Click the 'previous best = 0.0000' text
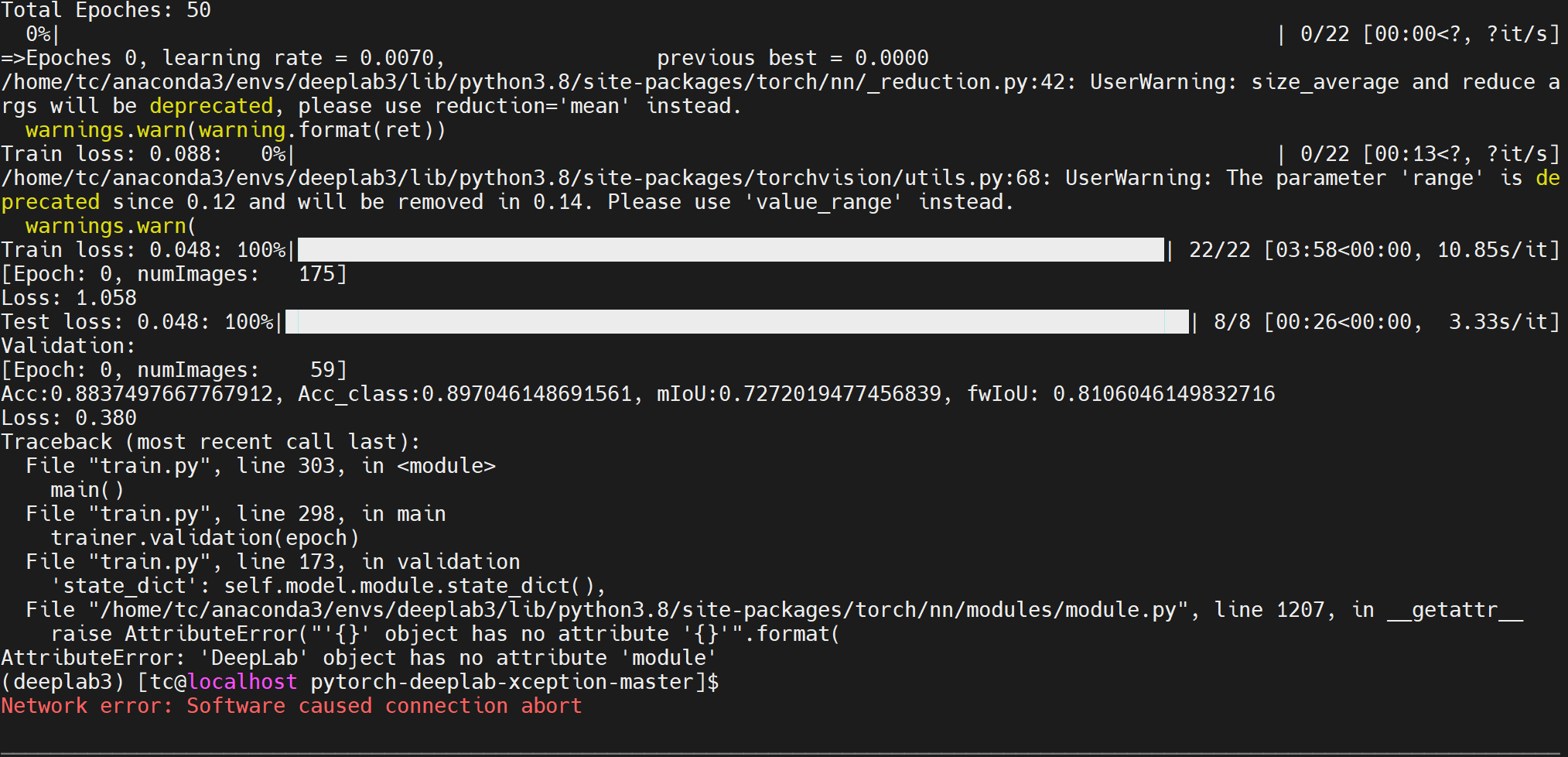Viewport: 1568px width, 757px height. (x=793, y=58)
